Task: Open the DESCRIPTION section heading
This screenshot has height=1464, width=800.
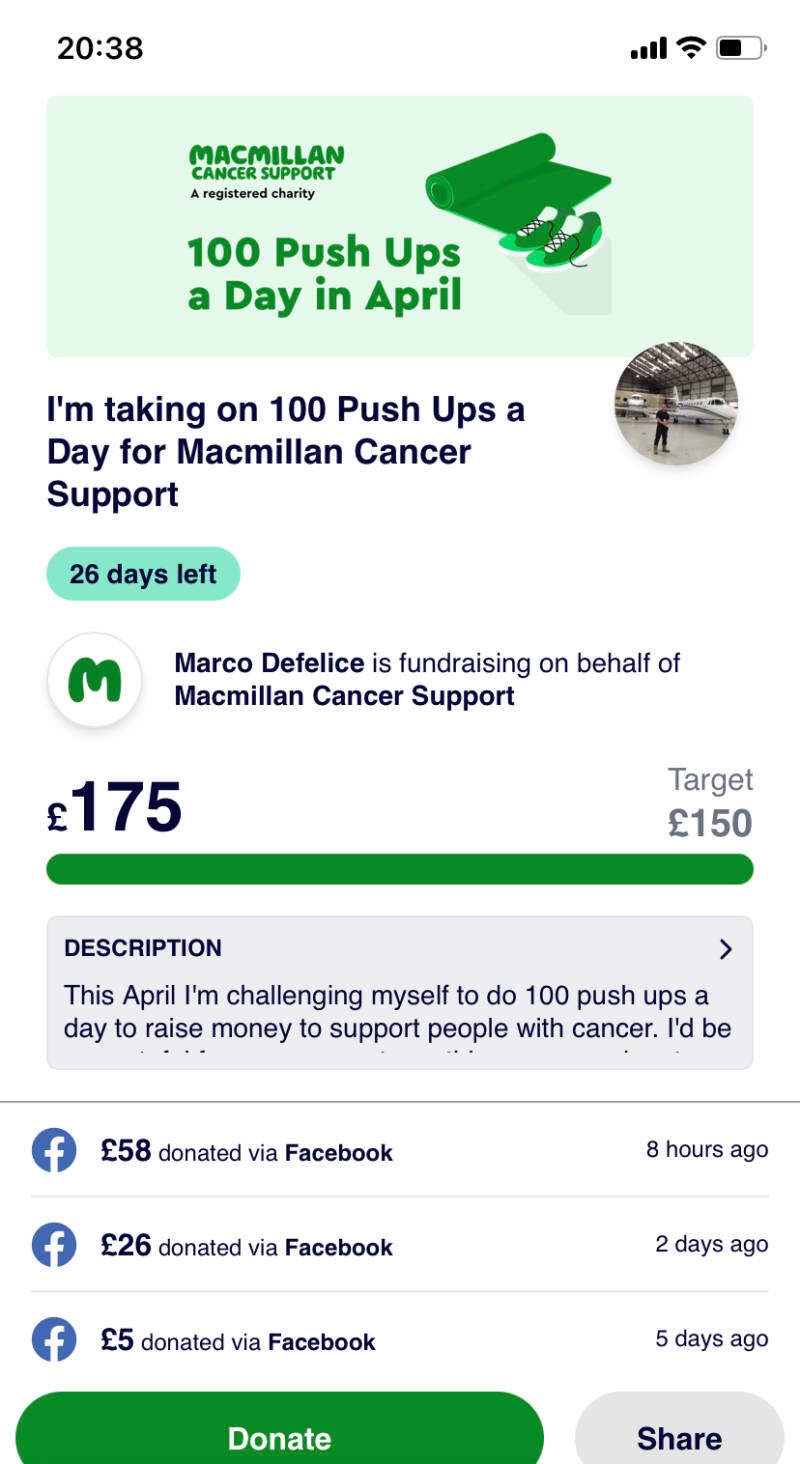Action: pos(143,948)
